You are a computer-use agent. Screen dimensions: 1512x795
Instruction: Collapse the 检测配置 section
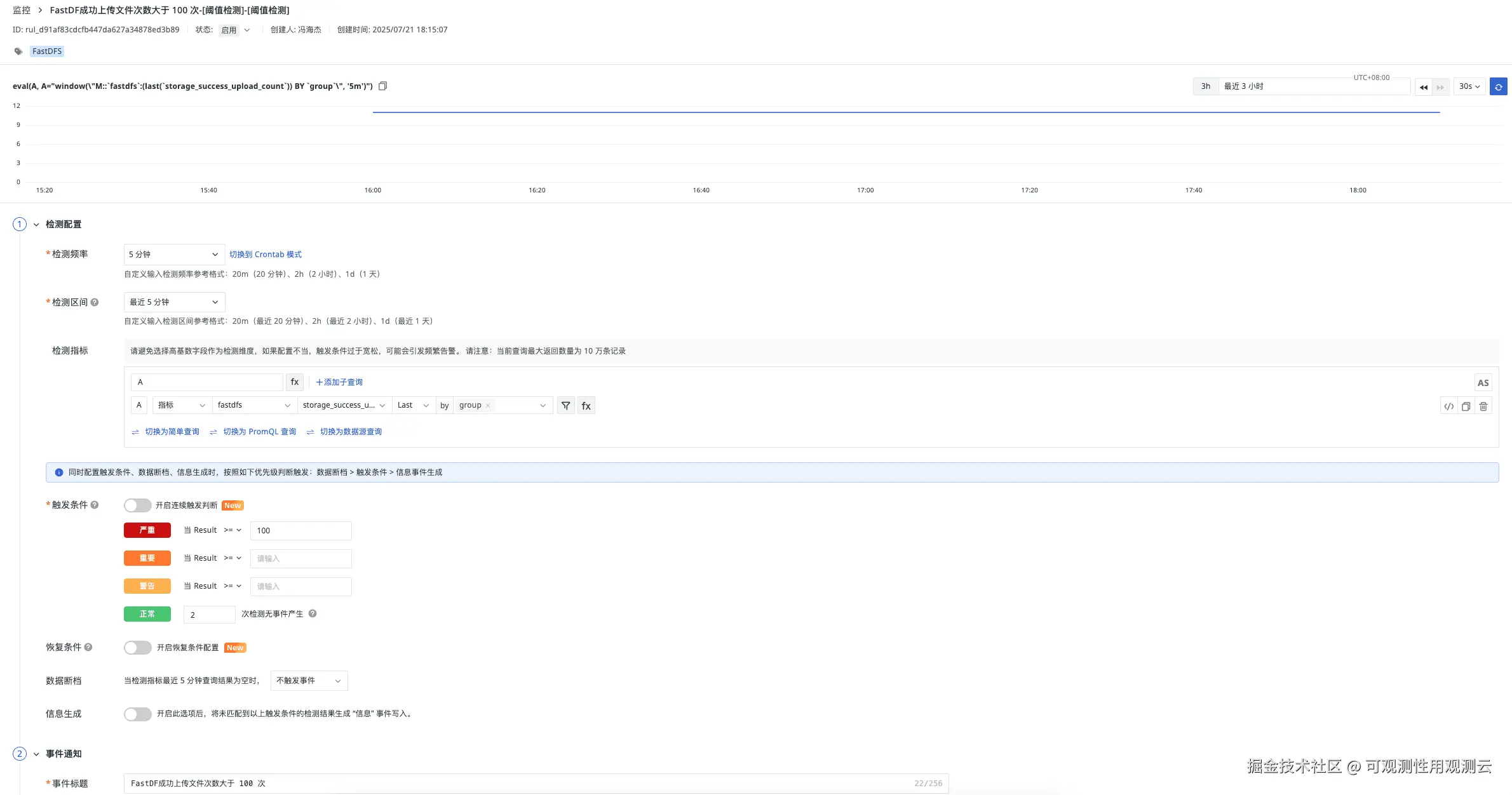[x=36, y=224]
